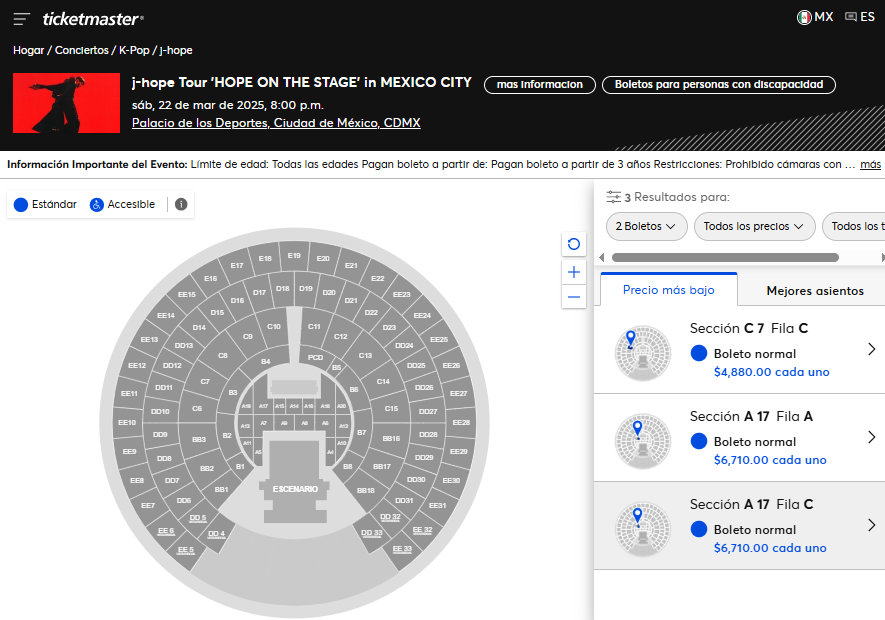Click the j-hope event poster image
Screen dimensions: 885x620
click(67, 103)
